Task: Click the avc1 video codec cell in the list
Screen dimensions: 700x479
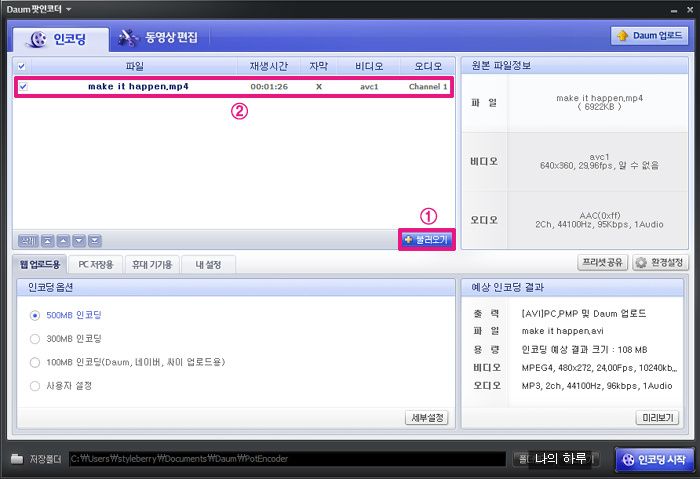Action: pyautogui.click(x=369, y=87)
